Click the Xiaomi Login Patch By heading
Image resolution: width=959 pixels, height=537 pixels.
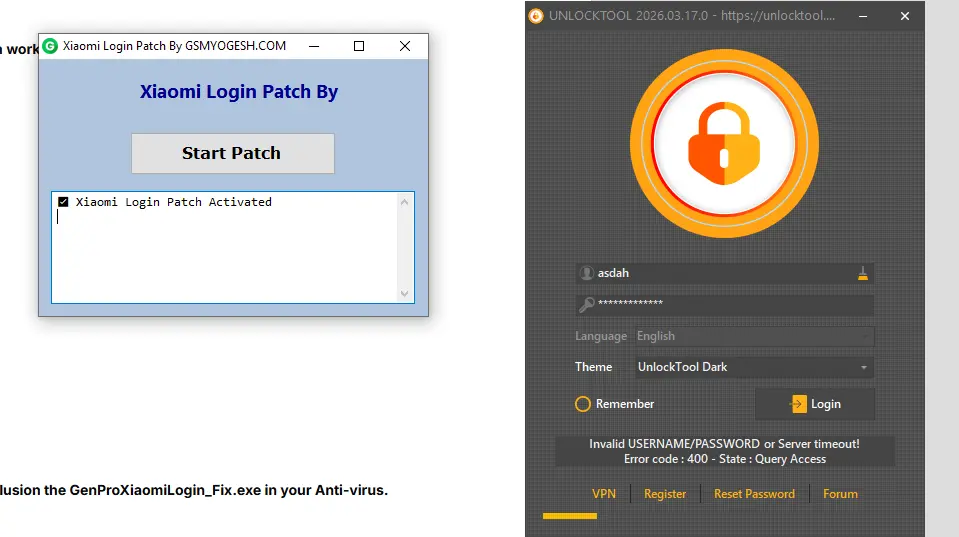point(239,92)
